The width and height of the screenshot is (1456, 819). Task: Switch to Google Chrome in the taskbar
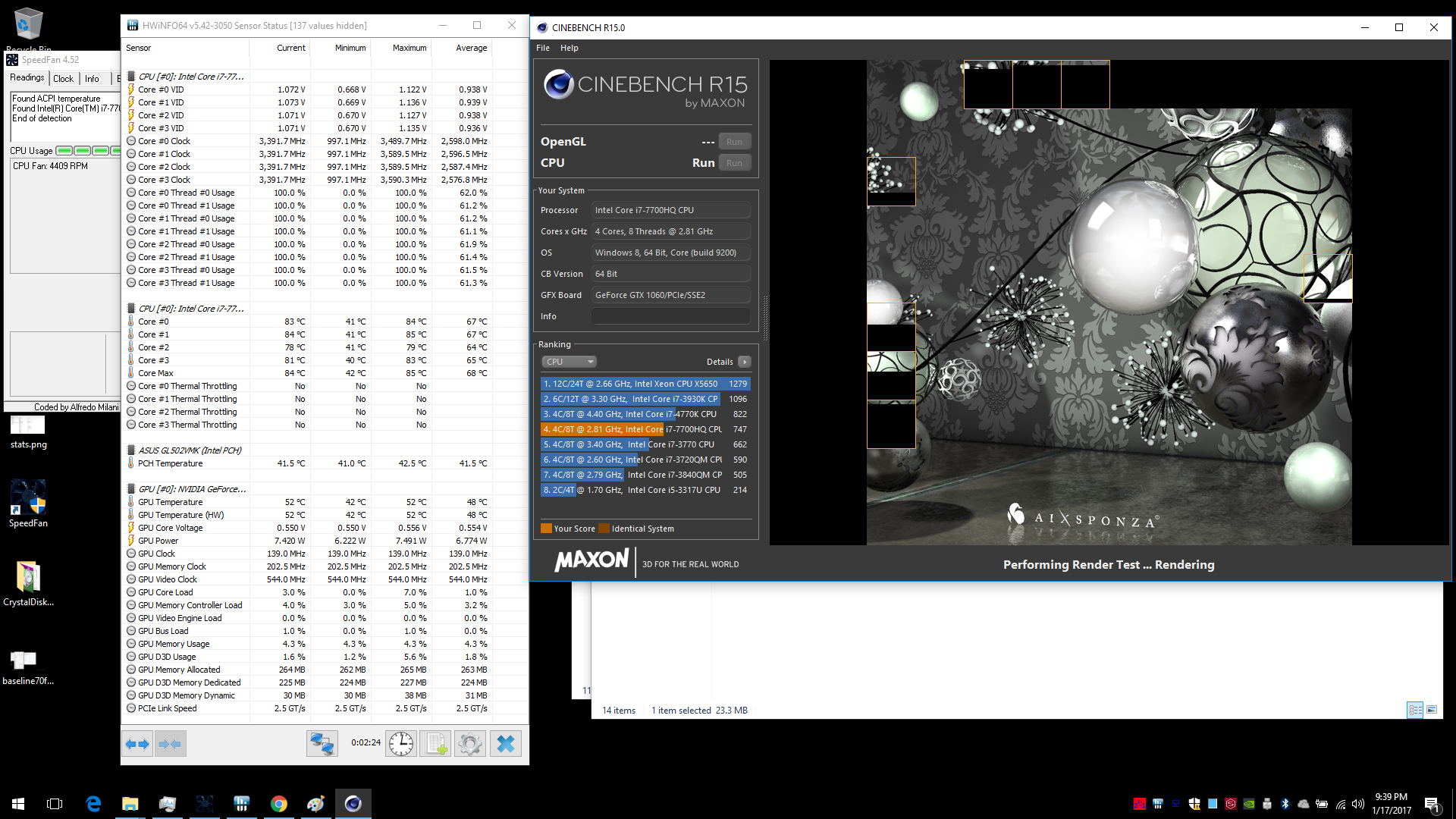(x=279, y=804)
